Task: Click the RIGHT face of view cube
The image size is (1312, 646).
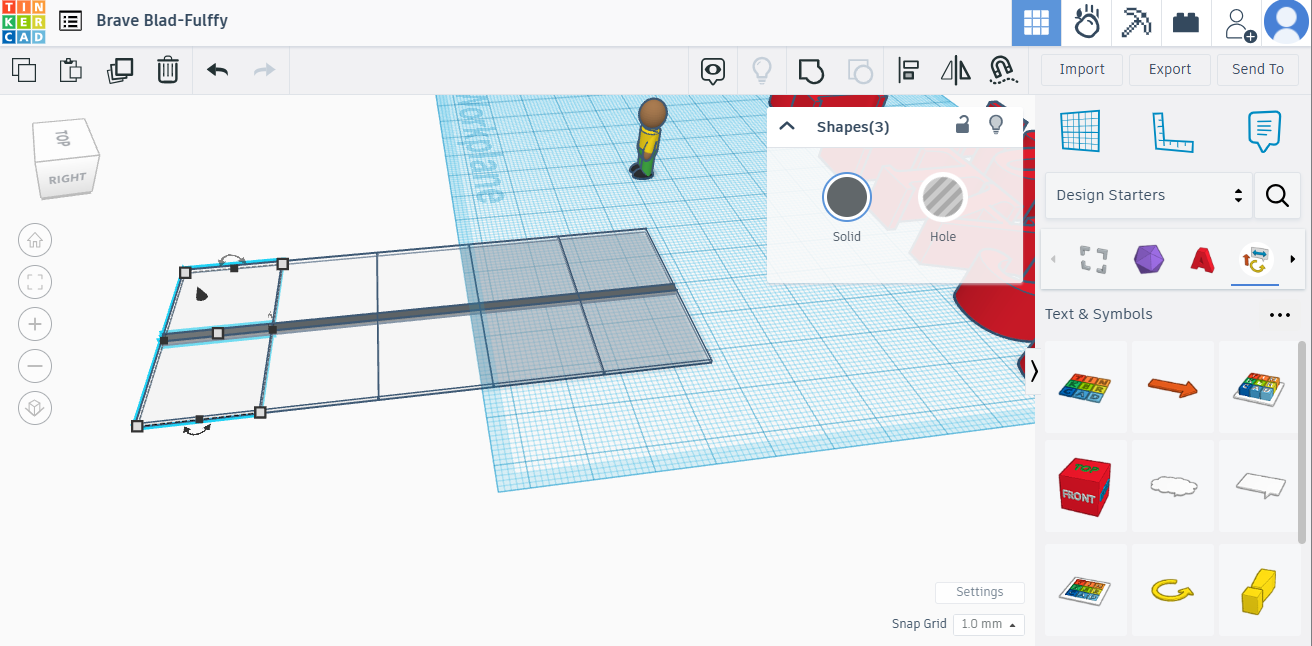Action: (x=68, y=178)
